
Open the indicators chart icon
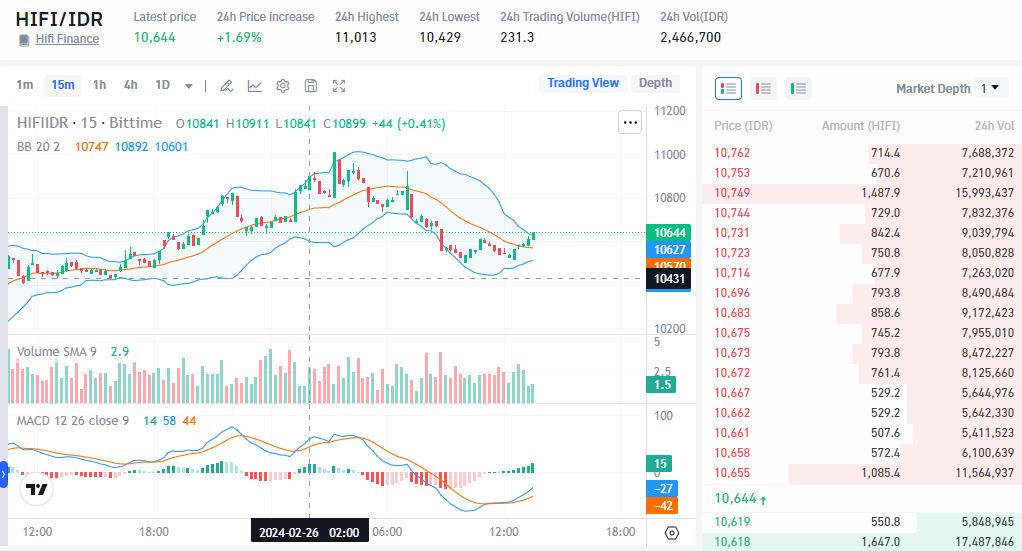(254, 85)
